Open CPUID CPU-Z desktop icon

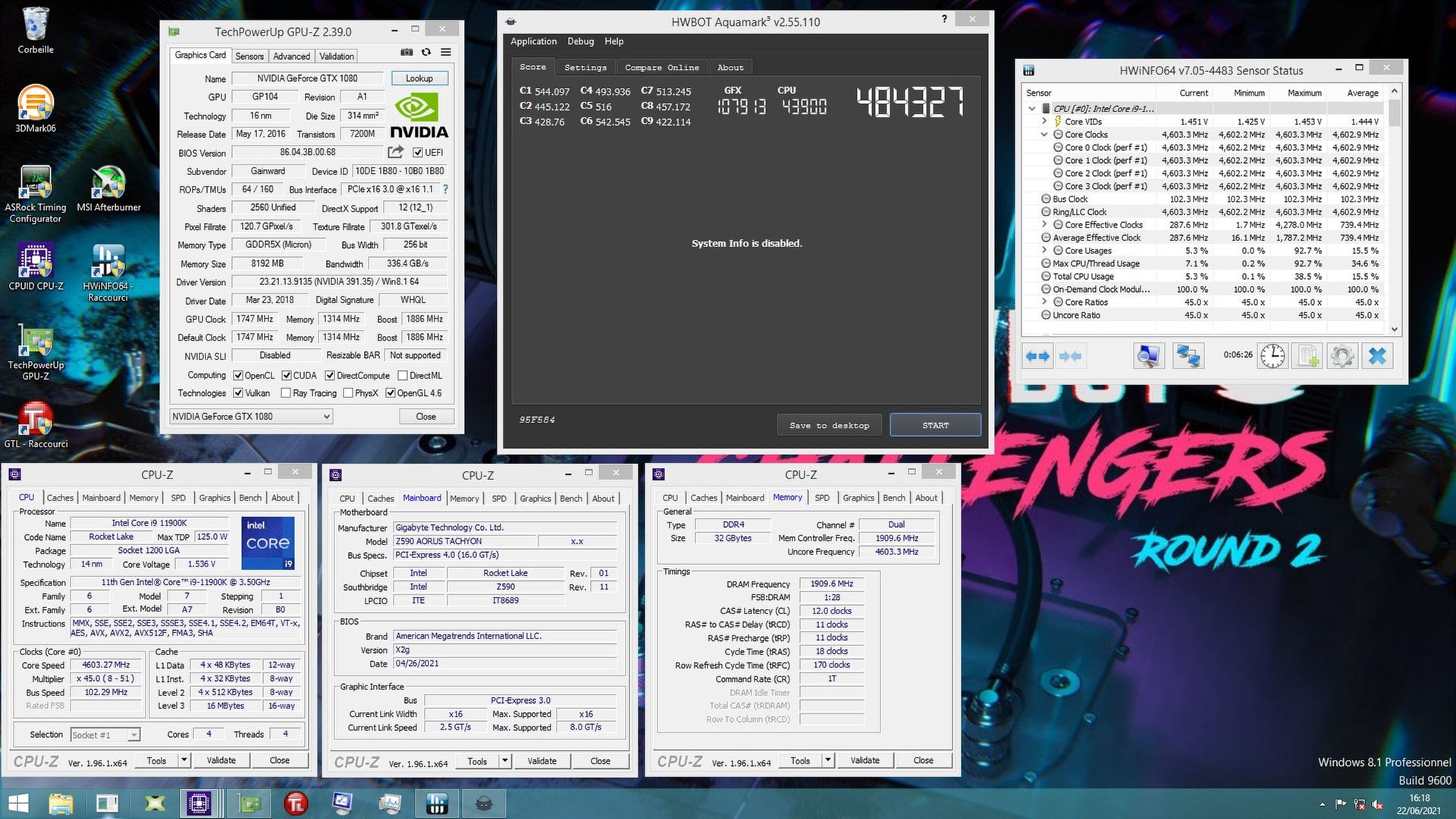coord(36,268)
